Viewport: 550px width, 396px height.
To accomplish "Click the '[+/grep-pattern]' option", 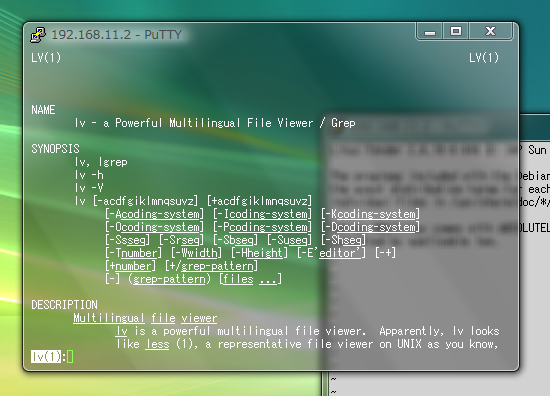I will point(212,266).
